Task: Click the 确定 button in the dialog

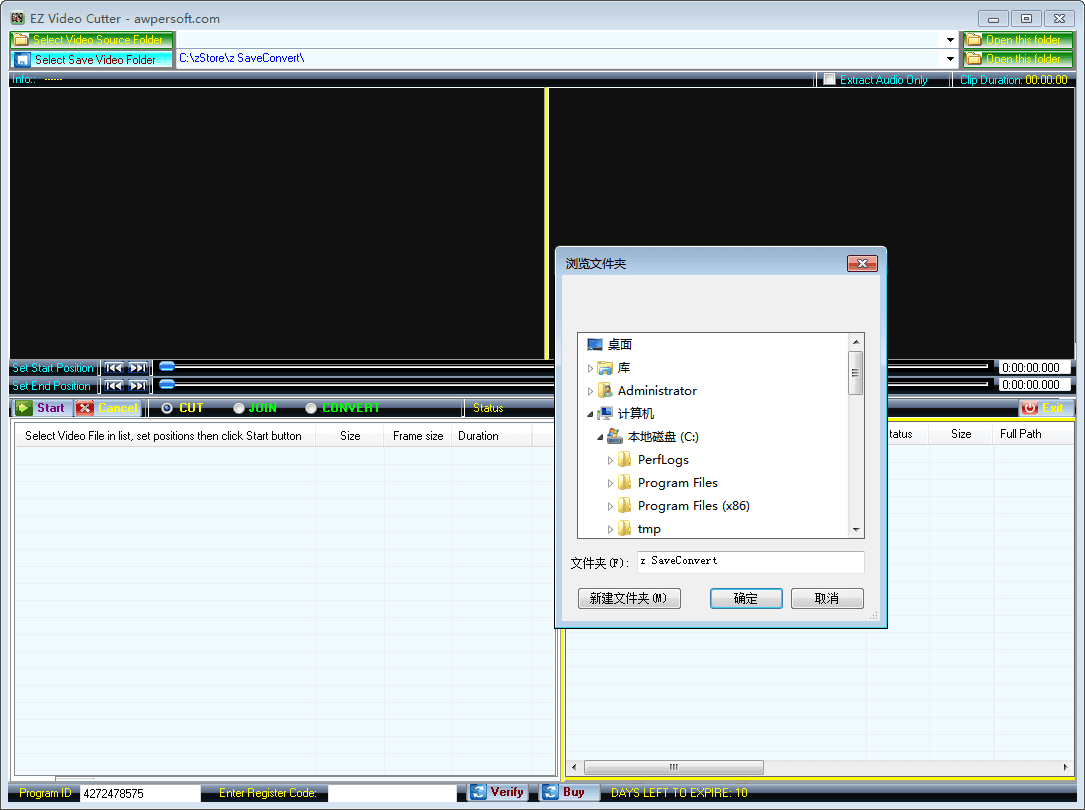Action: (x=746, y=598)
